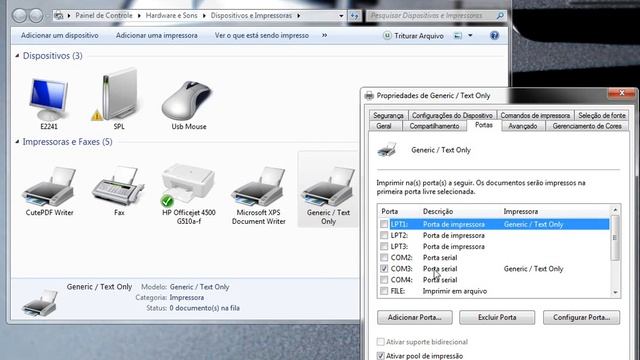Click Adicionar um dispositivo
The width and height of the screenshot is (640, 360).
60,36
